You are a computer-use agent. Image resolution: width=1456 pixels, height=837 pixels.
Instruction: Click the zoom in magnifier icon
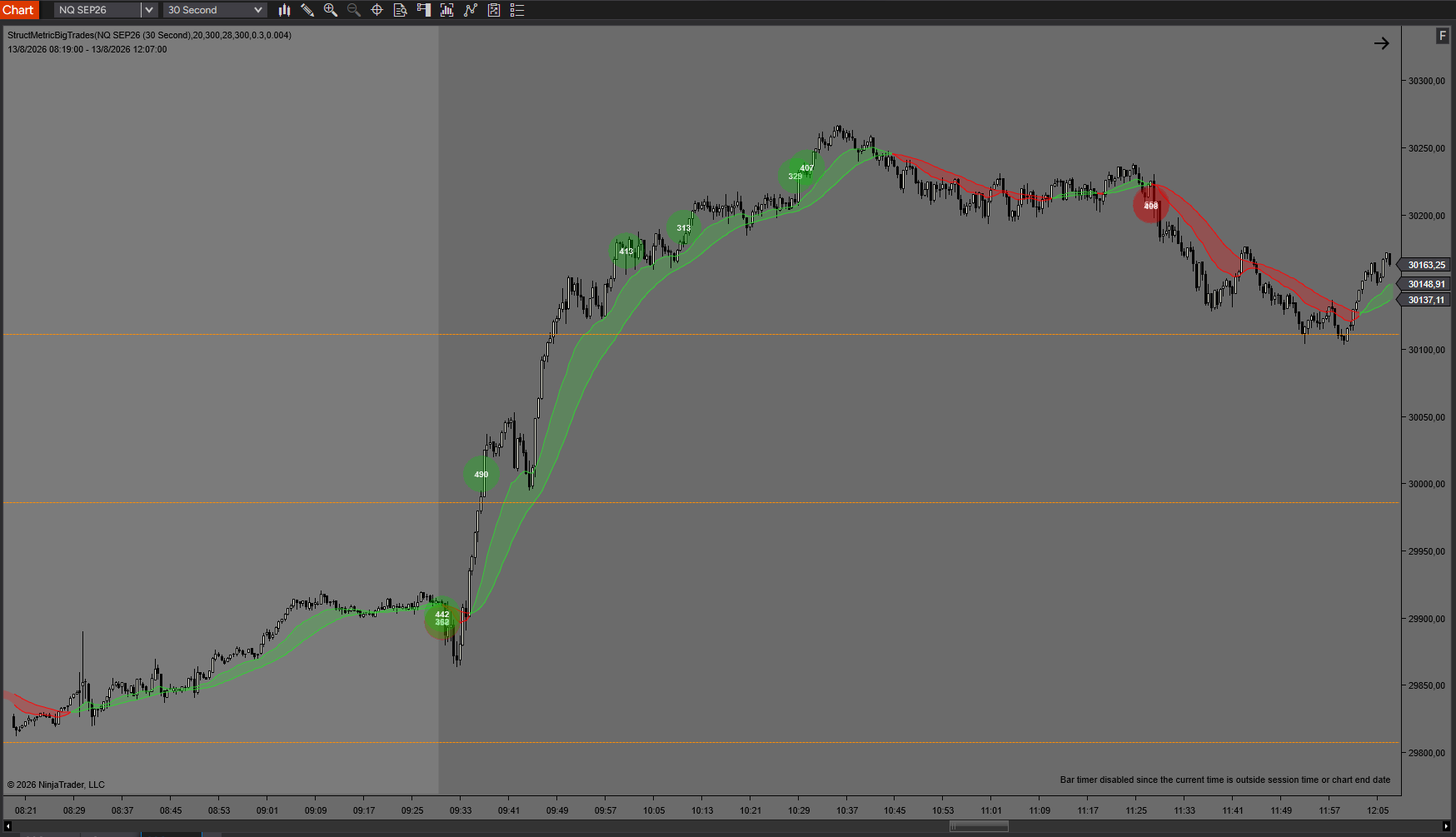(x=331, y=10)
